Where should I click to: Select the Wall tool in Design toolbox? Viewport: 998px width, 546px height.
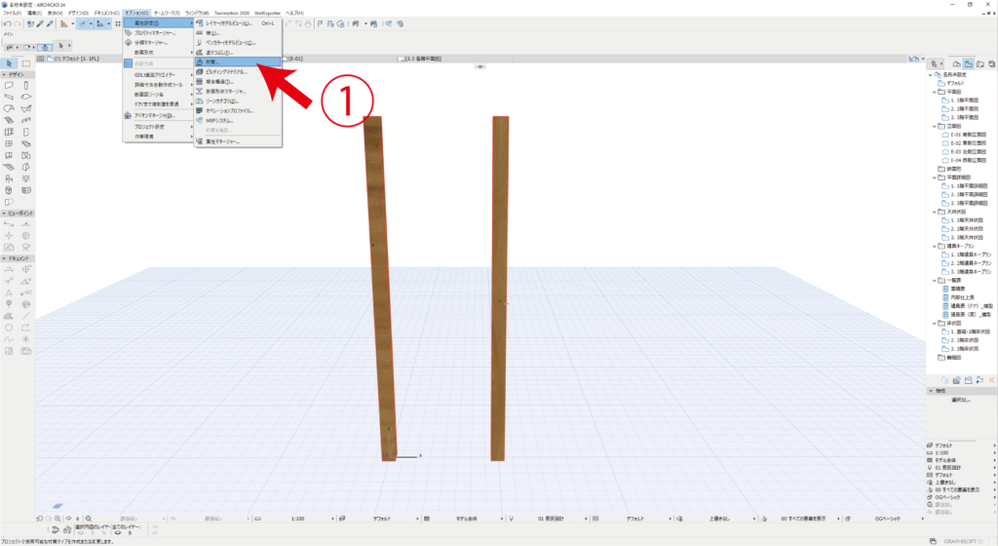coord(9,85)
